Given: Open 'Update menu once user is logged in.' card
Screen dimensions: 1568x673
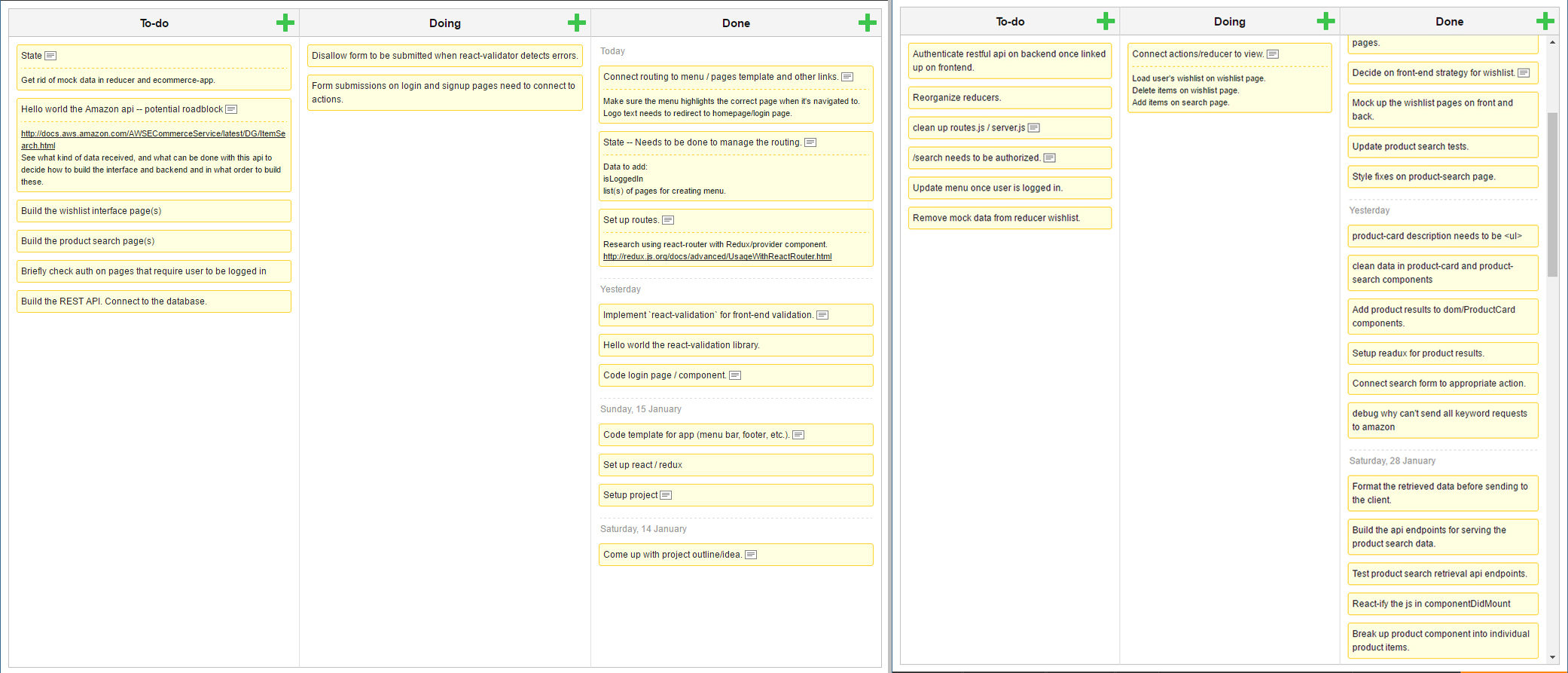Looking at the screenshot, I should [1010, 188].
